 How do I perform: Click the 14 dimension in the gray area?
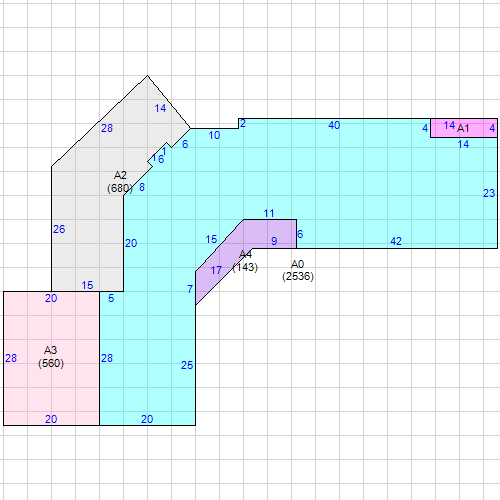pyautogui.click(x=160, y=108)
